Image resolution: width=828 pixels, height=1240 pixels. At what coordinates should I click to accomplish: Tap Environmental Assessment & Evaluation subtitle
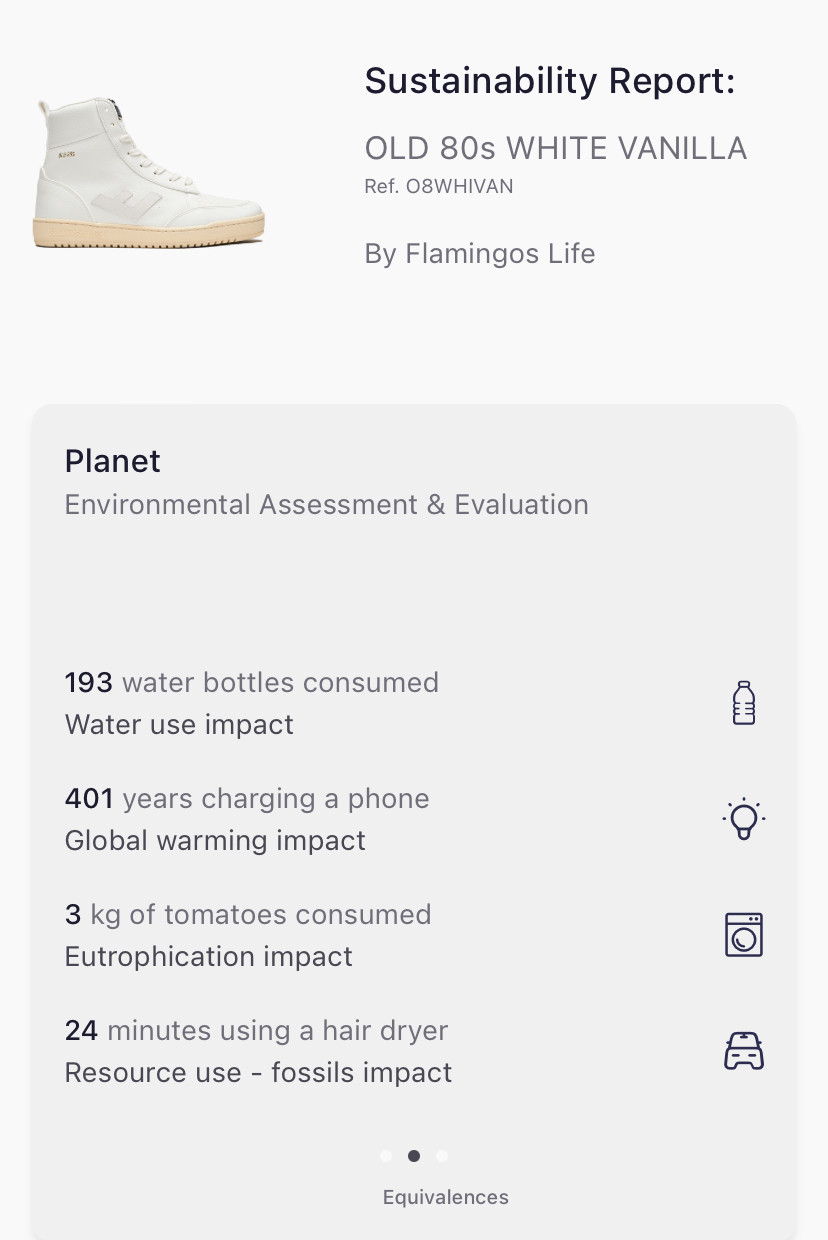point(326,505)
